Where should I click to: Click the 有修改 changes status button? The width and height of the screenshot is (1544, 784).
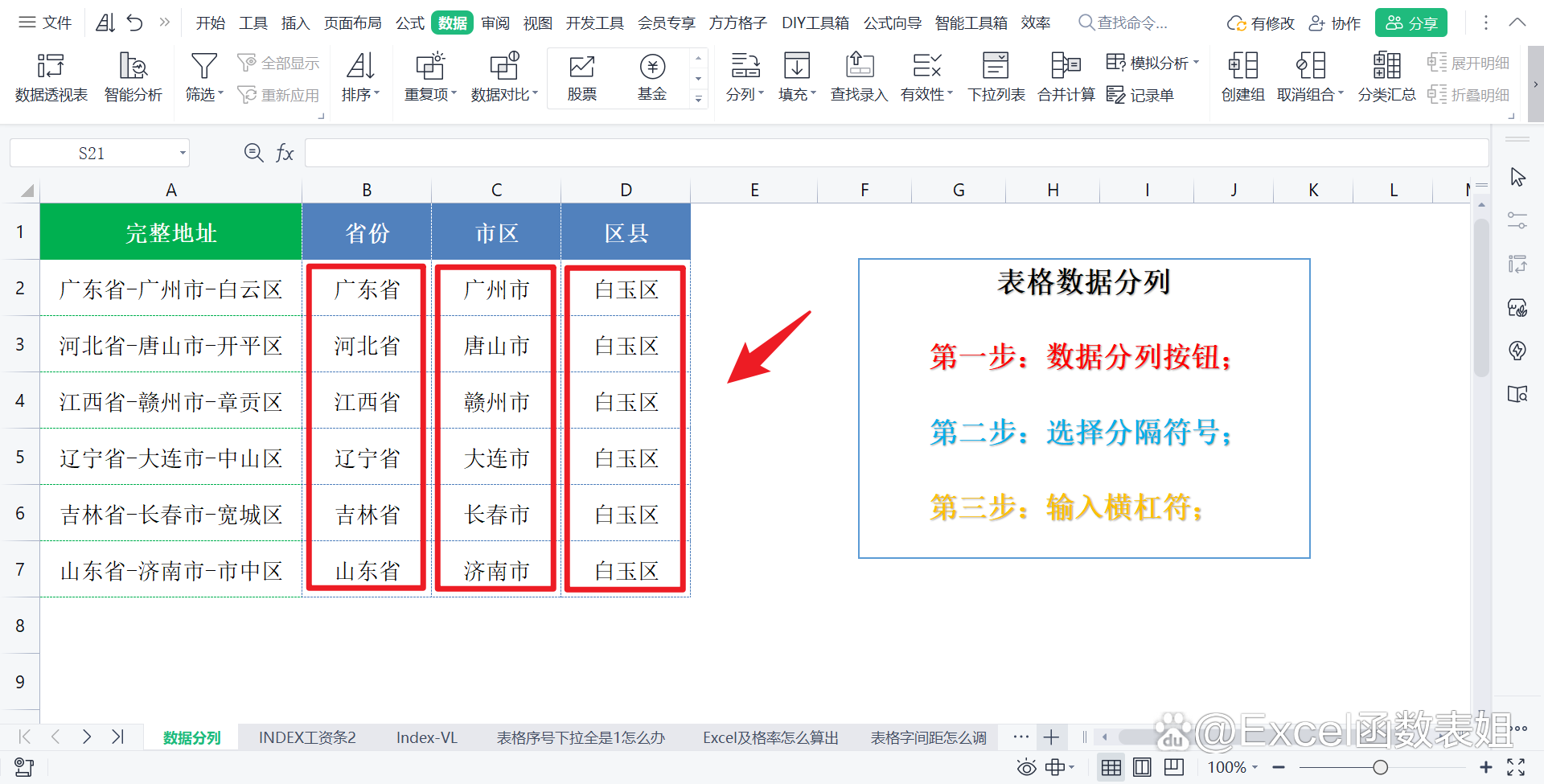coord(1261,23)
